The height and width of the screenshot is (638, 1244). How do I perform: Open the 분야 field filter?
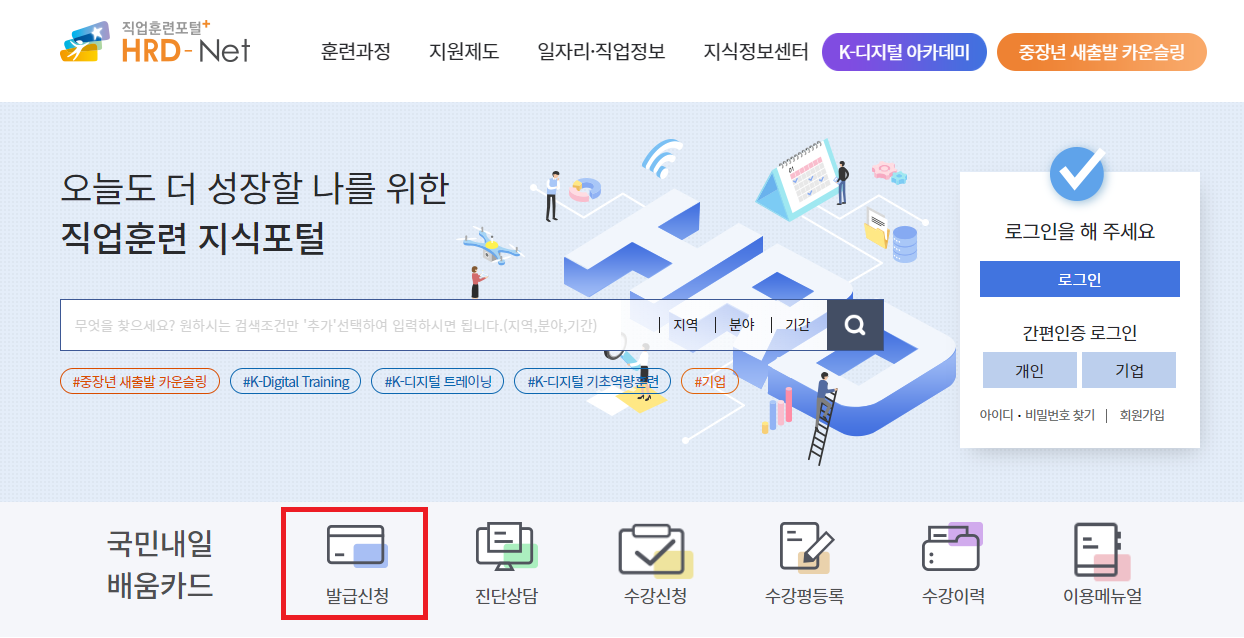[x=741, y=324]
